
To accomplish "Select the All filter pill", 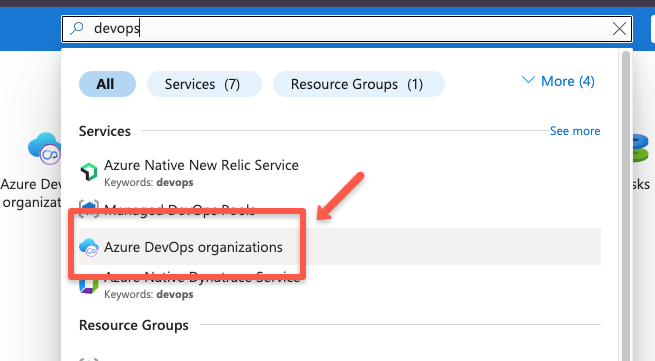I will [x=107, y=84].
